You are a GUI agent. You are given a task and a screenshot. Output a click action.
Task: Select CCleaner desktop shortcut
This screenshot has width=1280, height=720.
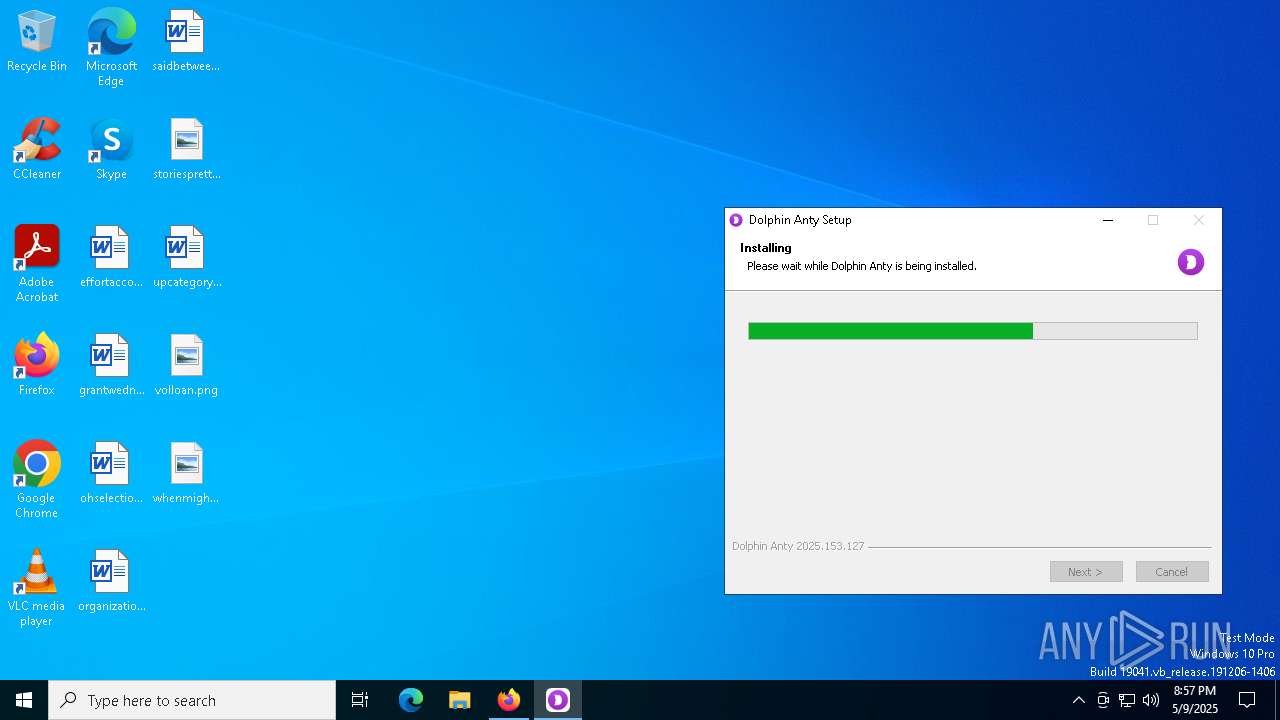[37, 149]
